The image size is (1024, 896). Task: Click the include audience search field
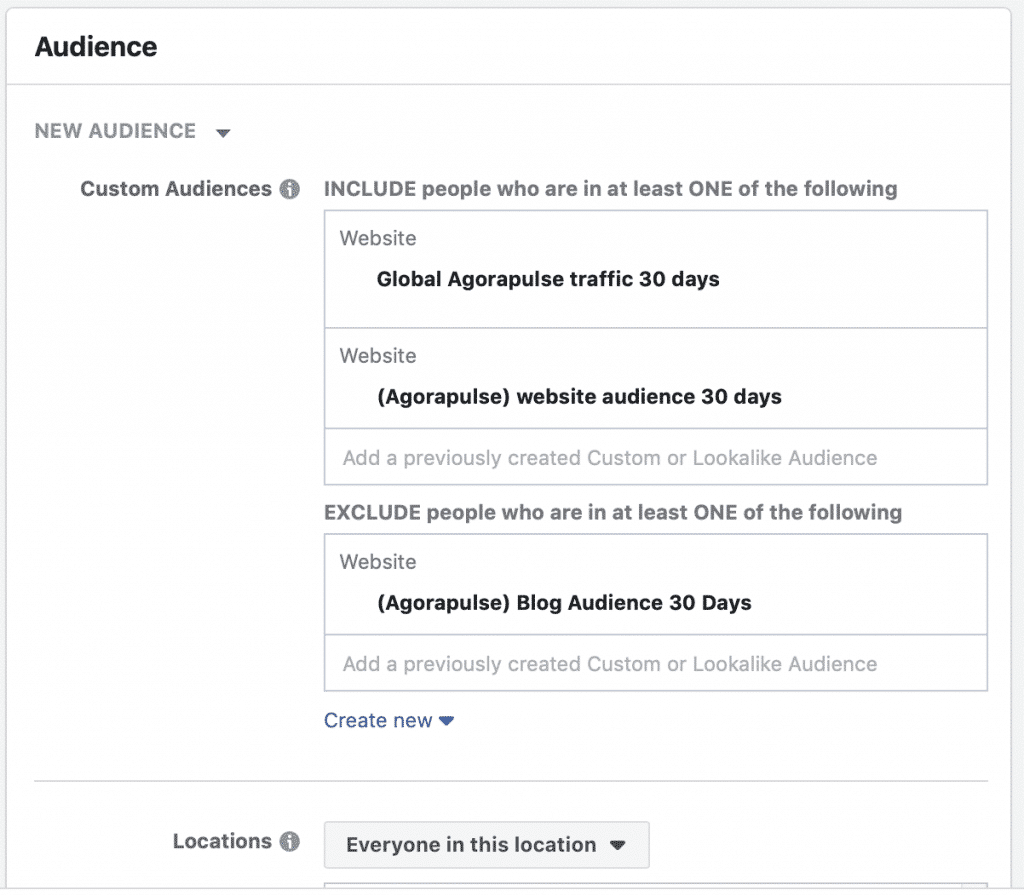(x=656, y=457)
